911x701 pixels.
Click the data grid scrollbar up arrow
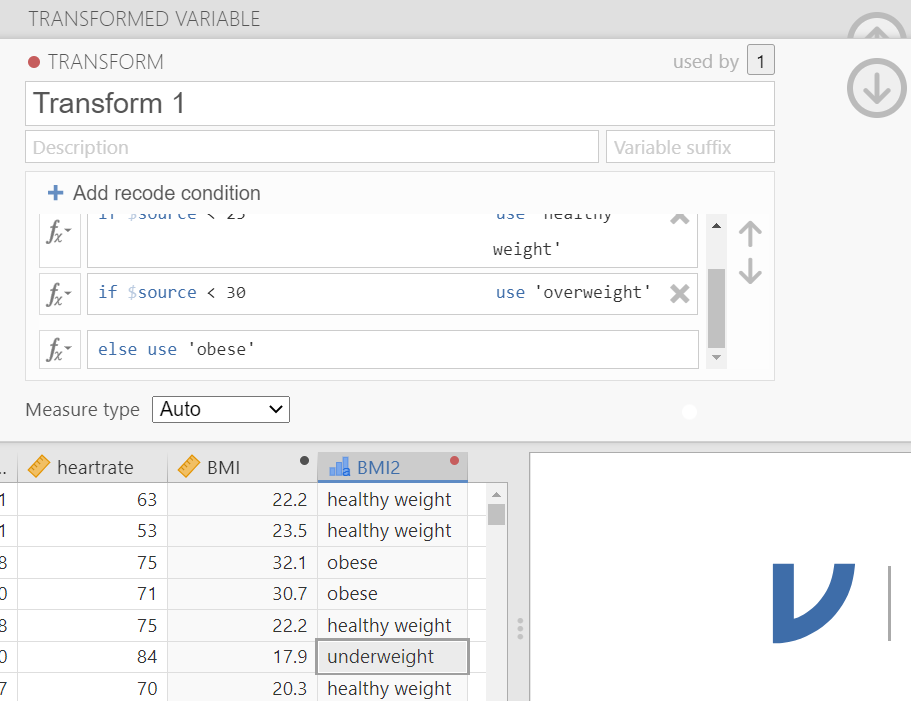496,494
